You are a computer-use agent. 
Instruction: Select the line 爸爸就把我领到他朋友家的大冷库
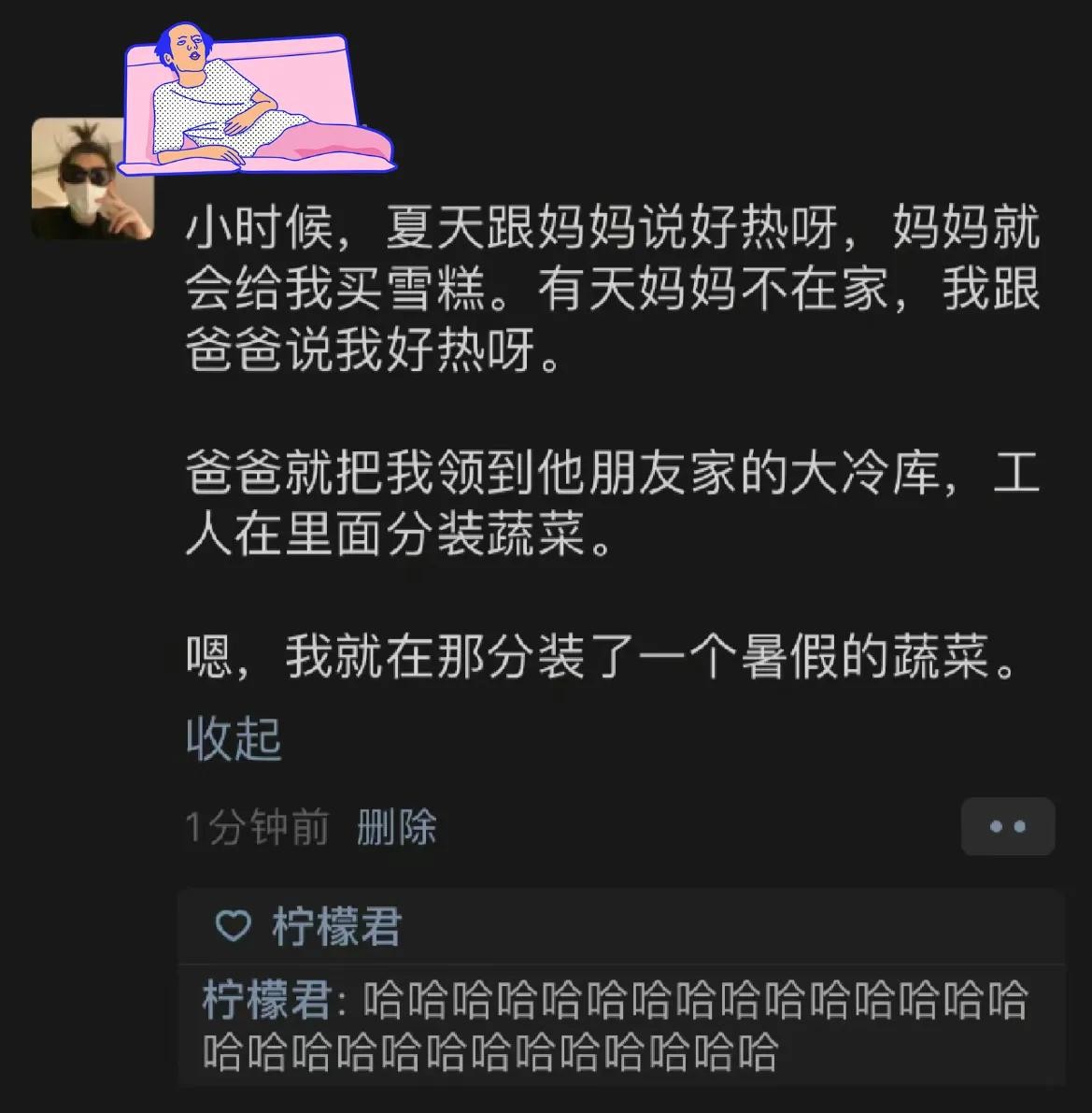click(x=613, y=472)
